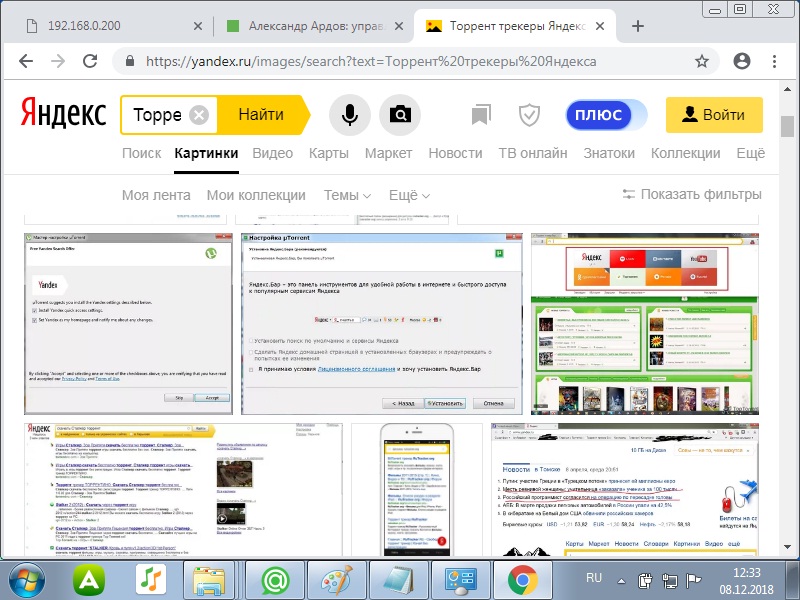Open the Маркет tab
800x600 pixels.
[388, 153]
